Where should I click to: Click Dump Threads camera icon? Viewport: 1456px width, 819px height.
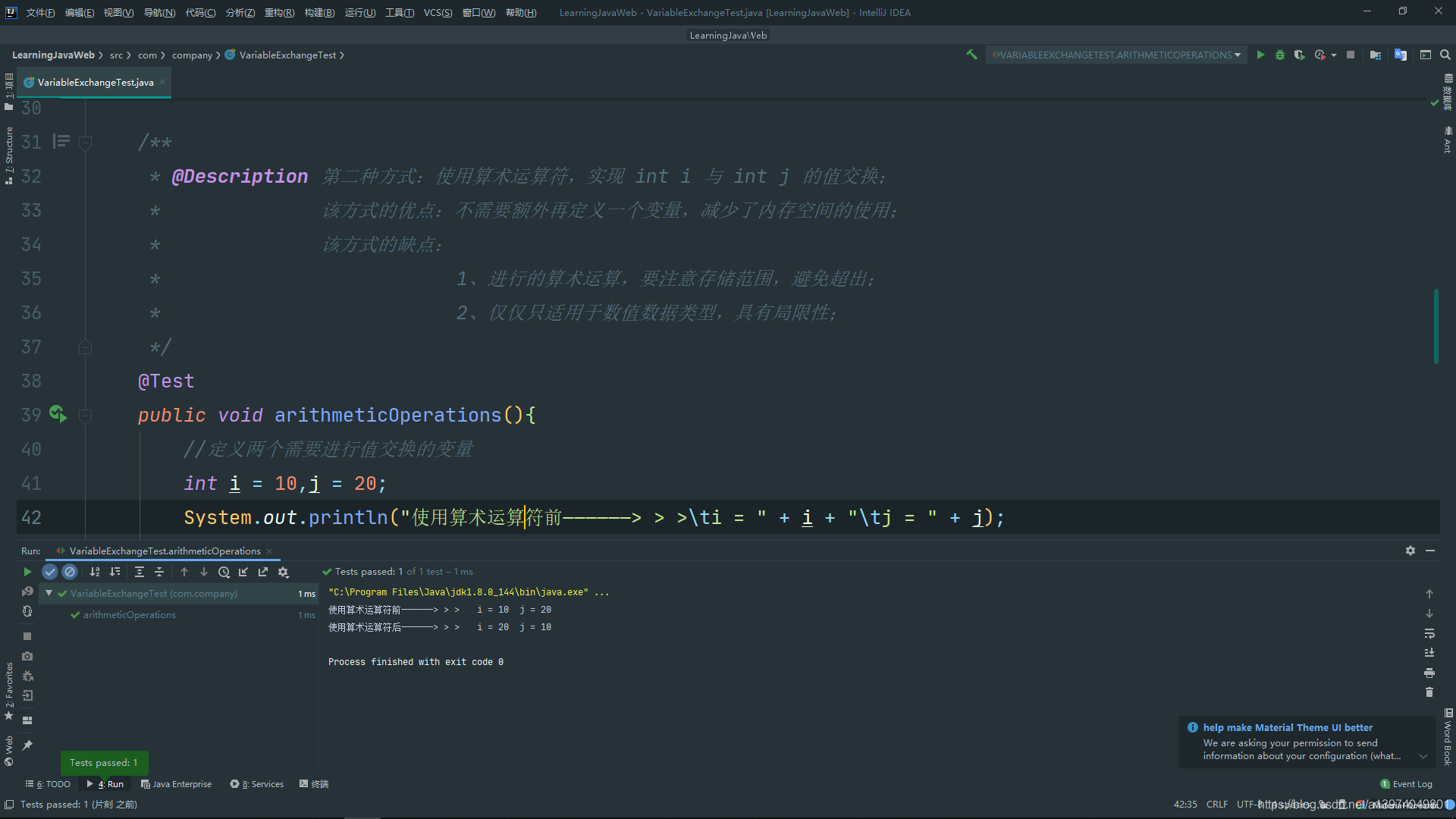[27, 656]
